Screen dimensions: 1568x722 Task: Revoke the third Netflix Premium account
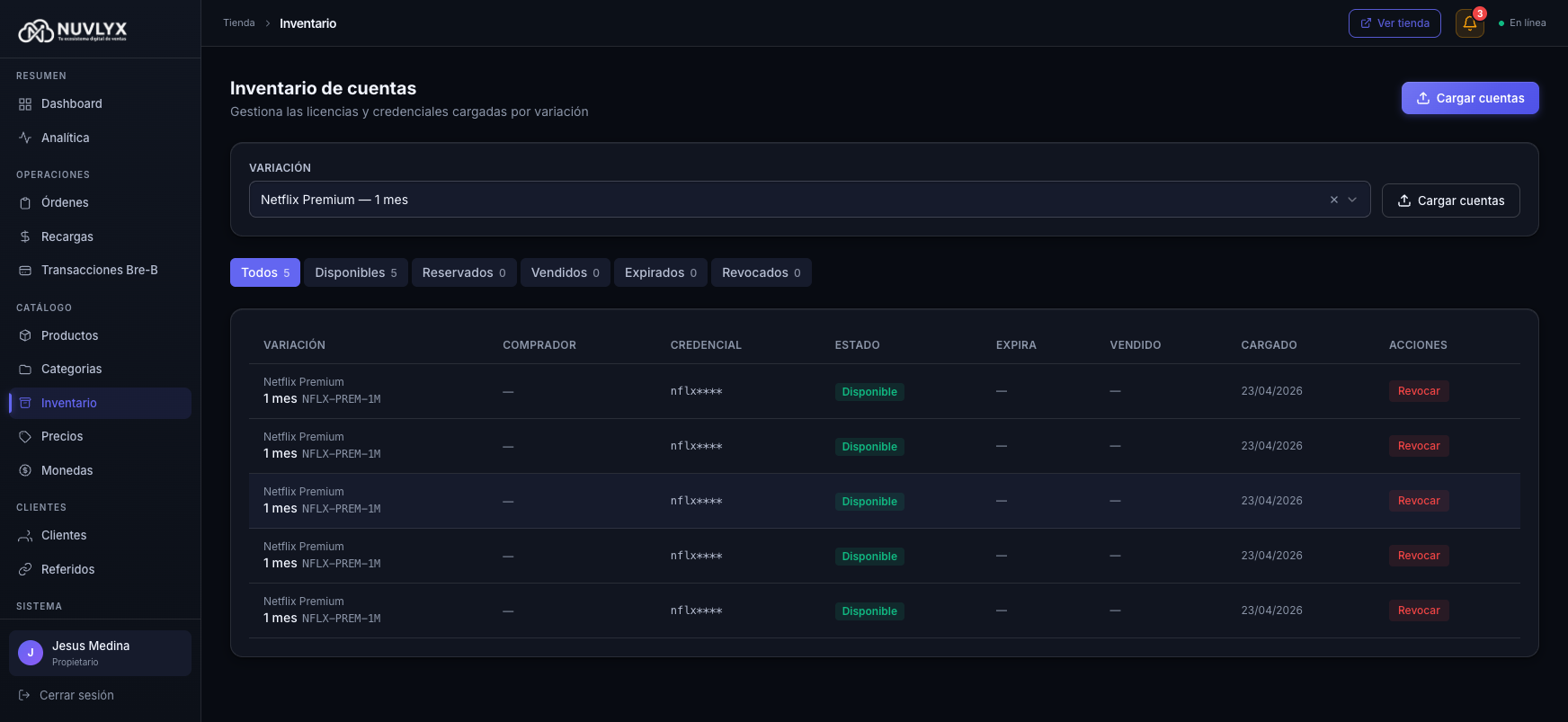coord(1419,501)
